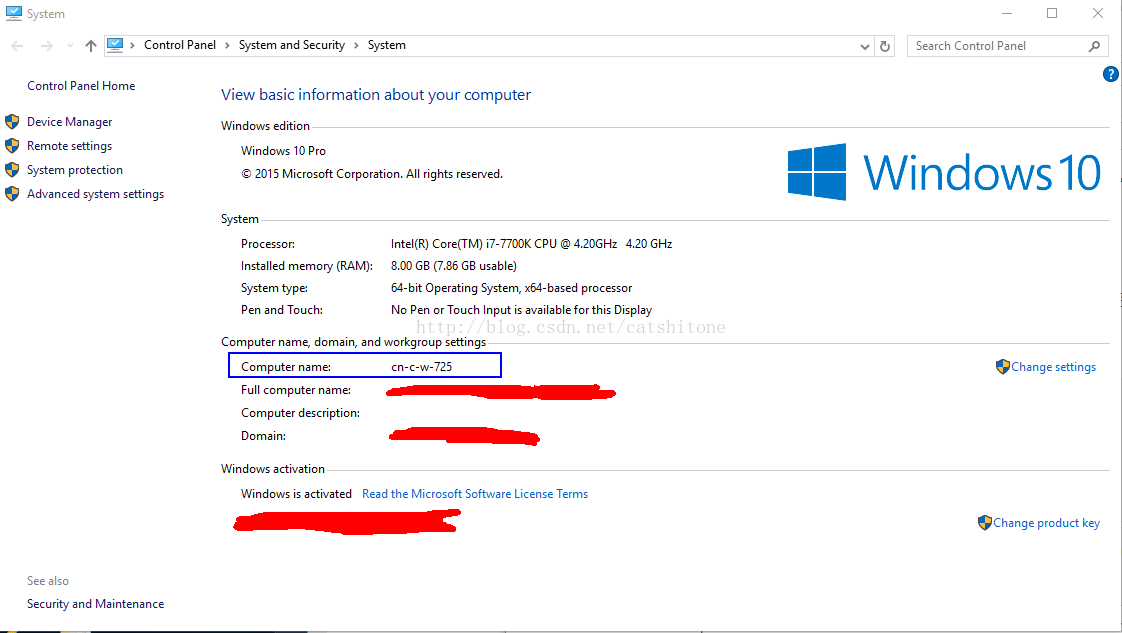
Task: Maximize the System window
Action: tap(1052, 14)
